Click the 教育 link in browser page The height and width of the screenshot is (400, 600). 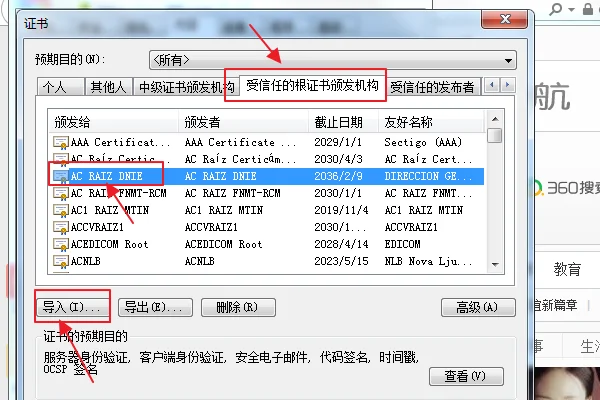click(567, 269)
